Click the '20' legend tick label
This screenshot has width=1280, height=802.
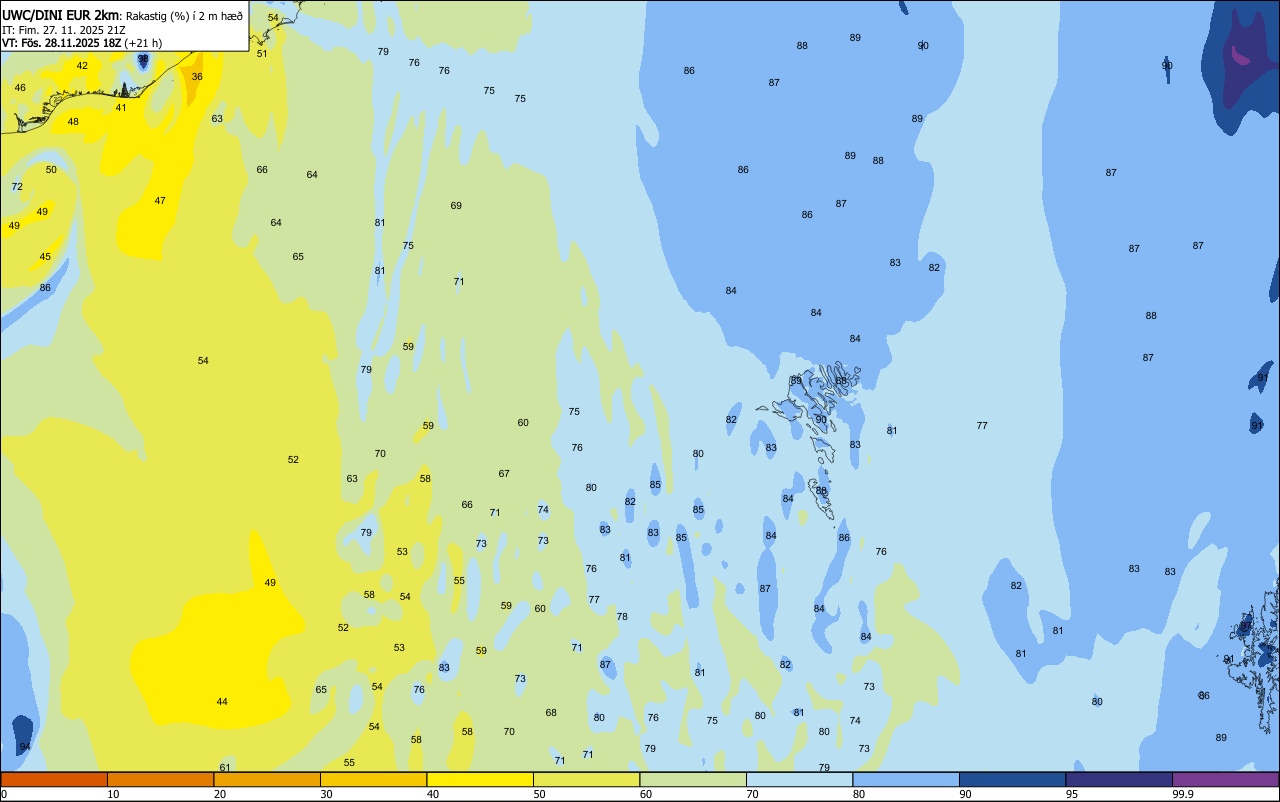(x=219, y=794)
